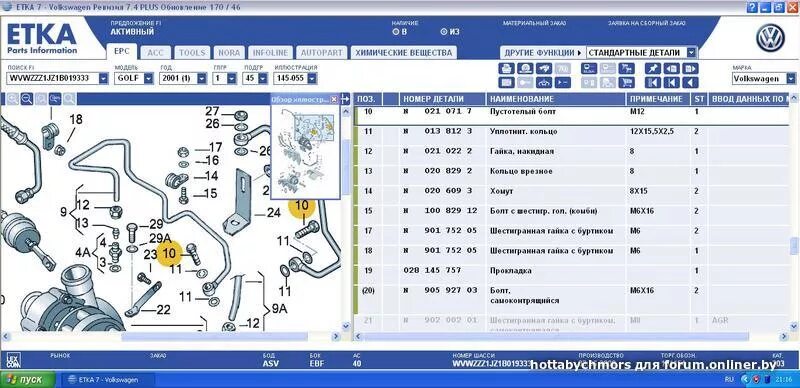
Task: Click the pushpin icon in the toolbar
Action: (x=653, y=68)
